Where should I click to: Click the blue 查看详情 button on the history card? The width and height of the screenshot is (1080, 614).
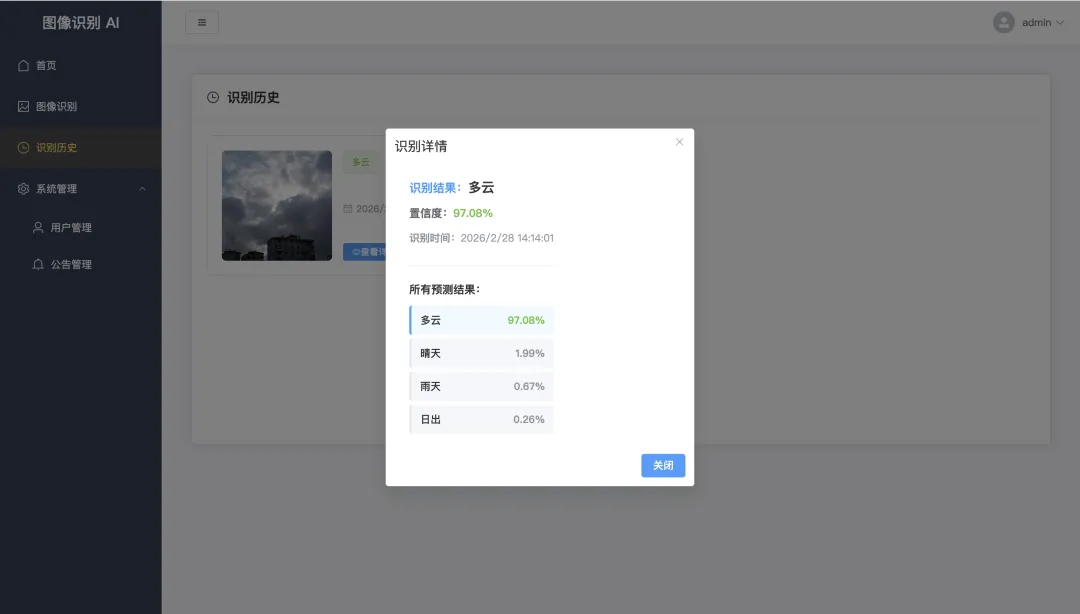coord(364,252)
